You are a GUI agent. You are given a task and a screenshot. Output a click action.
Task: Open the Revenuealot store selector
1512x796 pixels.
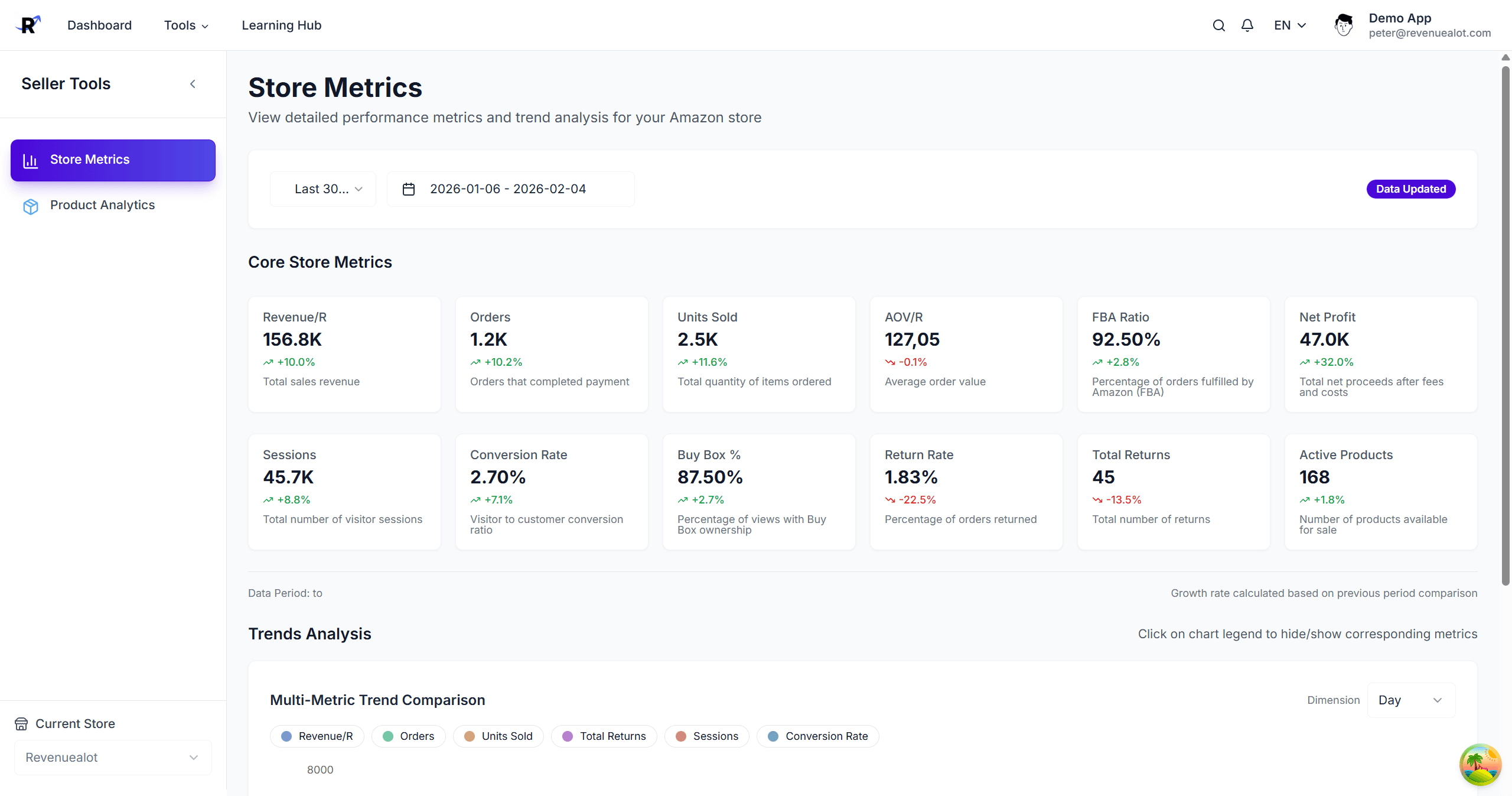point(112,757)
